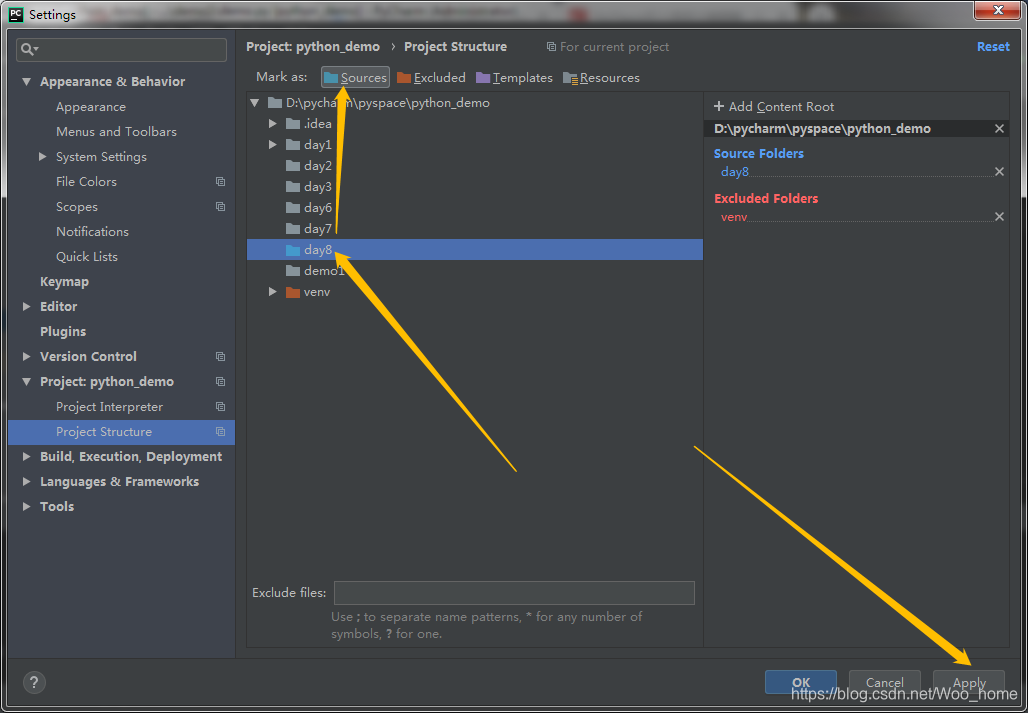The height and width of the screenshot is (713, 1028).
Task: Open Menus and Toolbars settings
Action: click(116, 132)
